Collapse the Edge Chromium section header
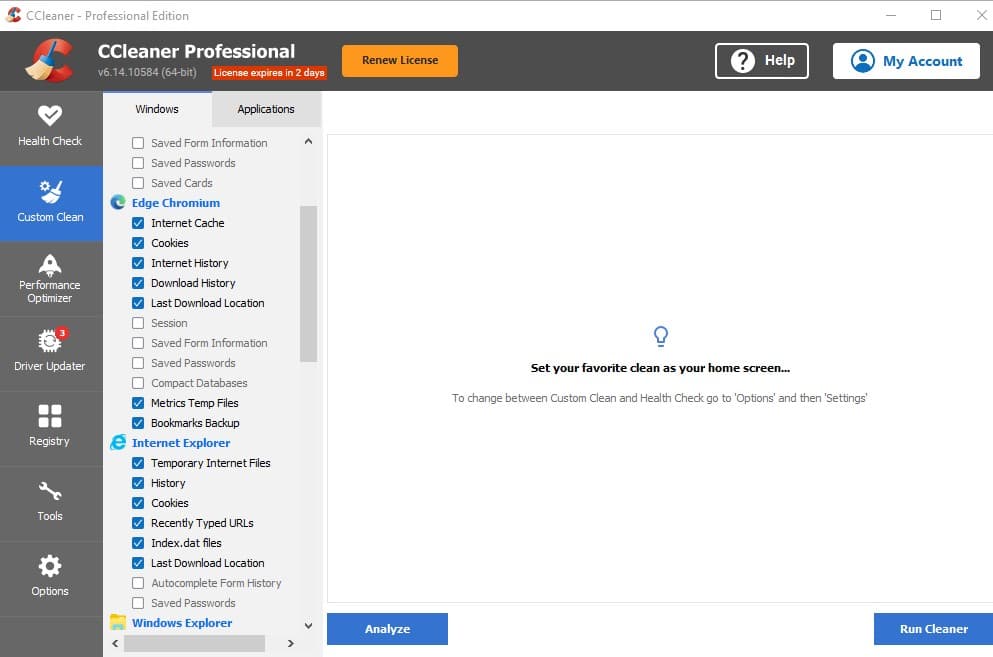Screen dimensions: 993x657 tap(175, 203)
